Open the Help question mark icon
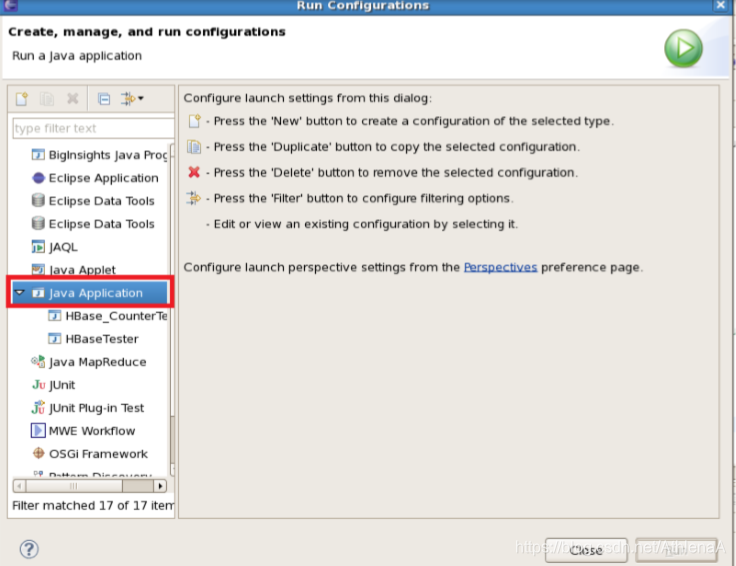The image size is (736, 566). pyautogui.click(x=29, y=549)
